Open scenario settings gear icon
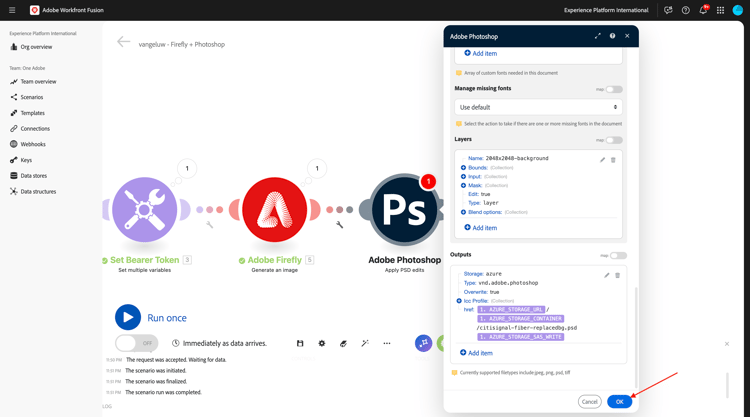Viewport: 750px width, 417px height. point(322,343)
